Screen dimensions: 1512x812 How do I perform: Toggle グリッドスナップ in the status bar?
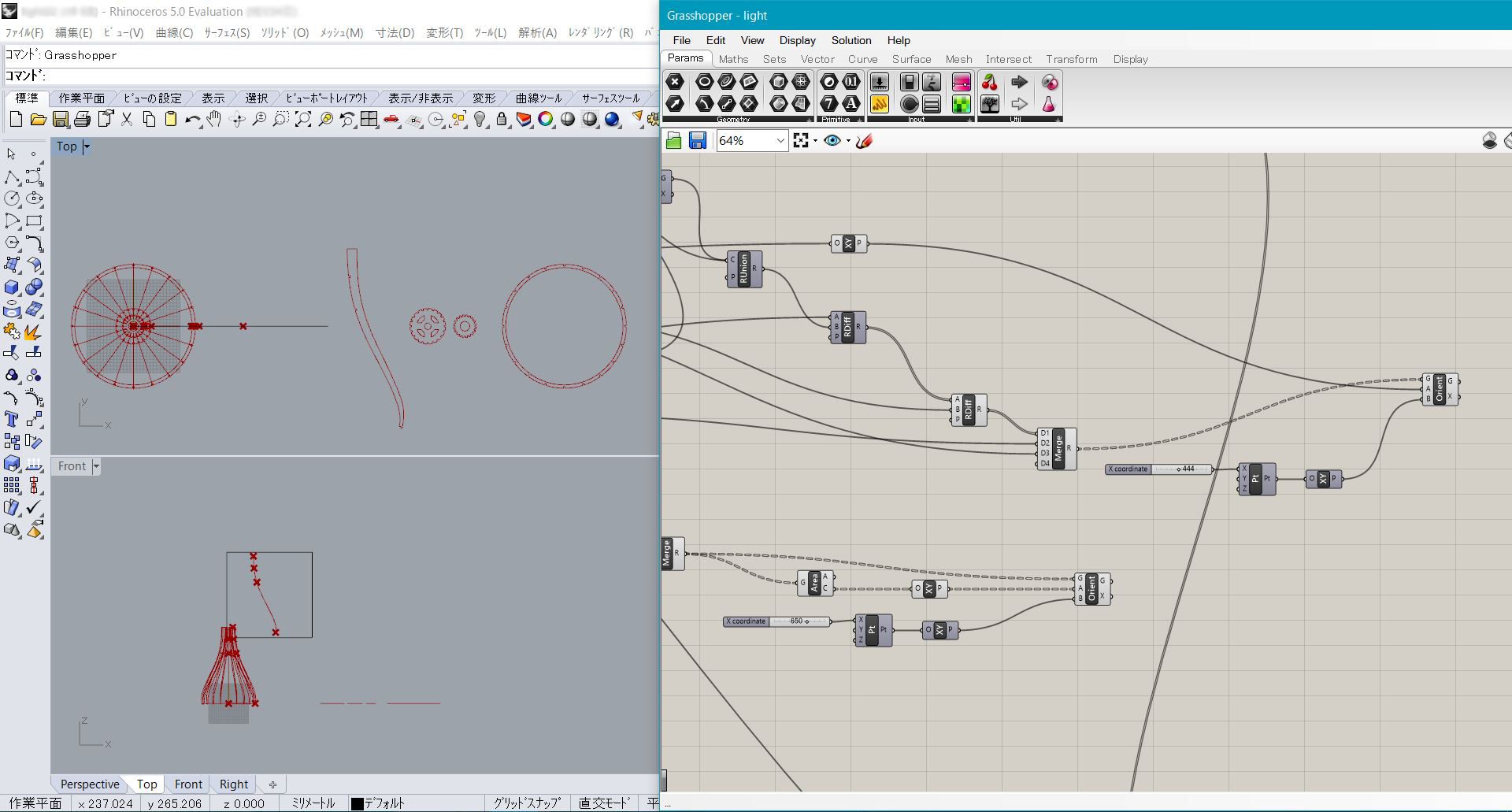526,803
